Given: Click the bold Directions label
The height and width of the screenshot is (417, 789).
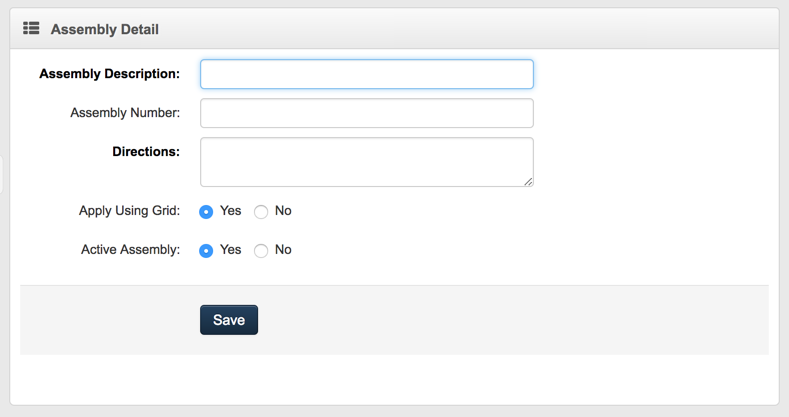Looking at the screenshot, I should click(146, 152).
